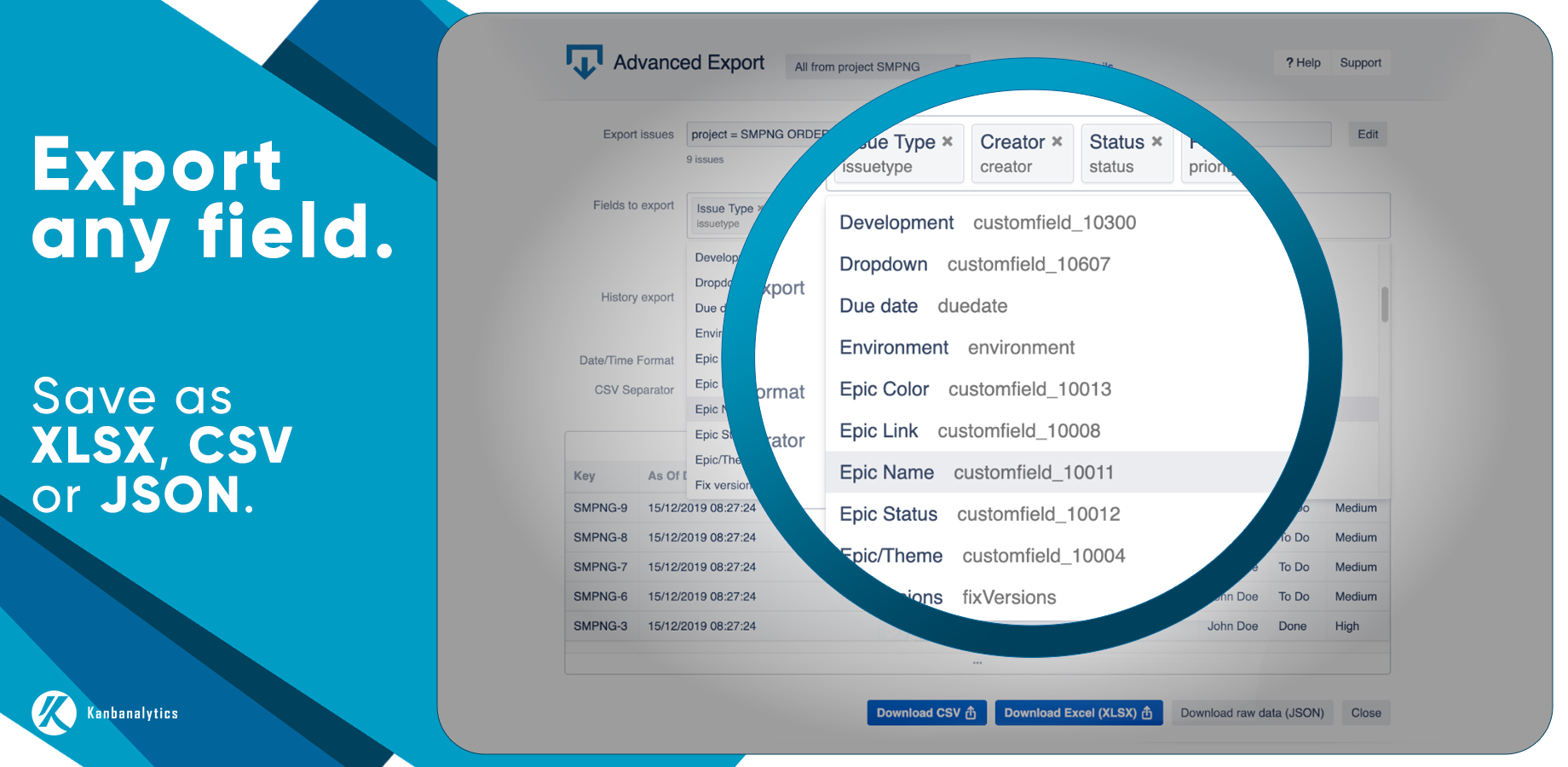Click the export icon on Download CSV button
The image size is (1568, 767).
point(972,712)
